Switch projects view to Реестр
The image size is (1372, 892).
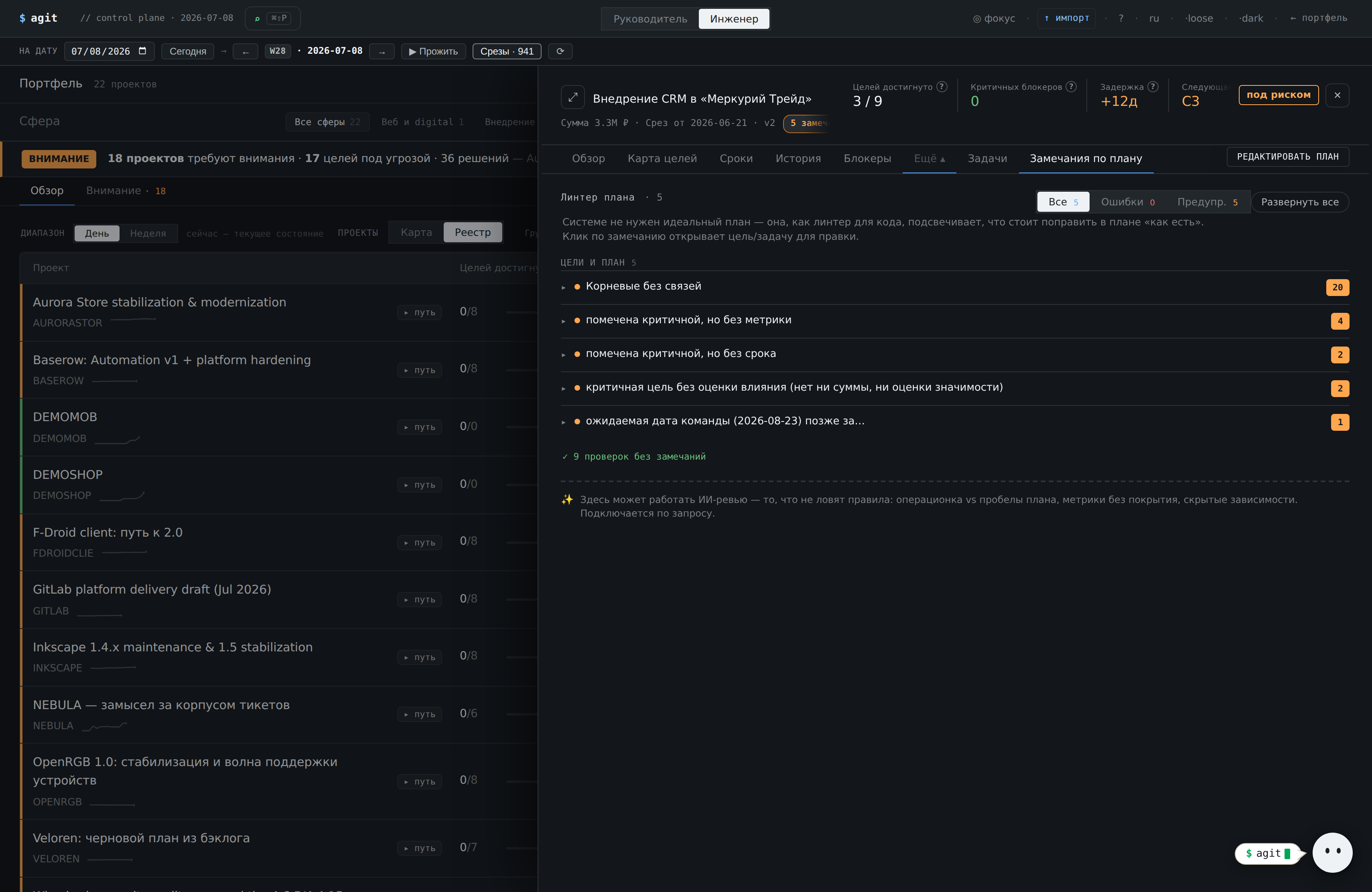click(473, 232)
